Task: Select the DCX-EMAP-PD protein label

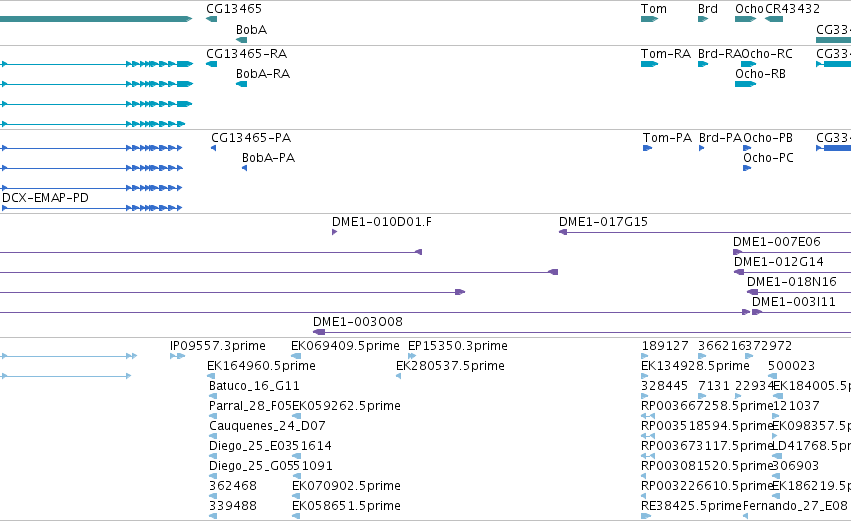Action: 46,198
